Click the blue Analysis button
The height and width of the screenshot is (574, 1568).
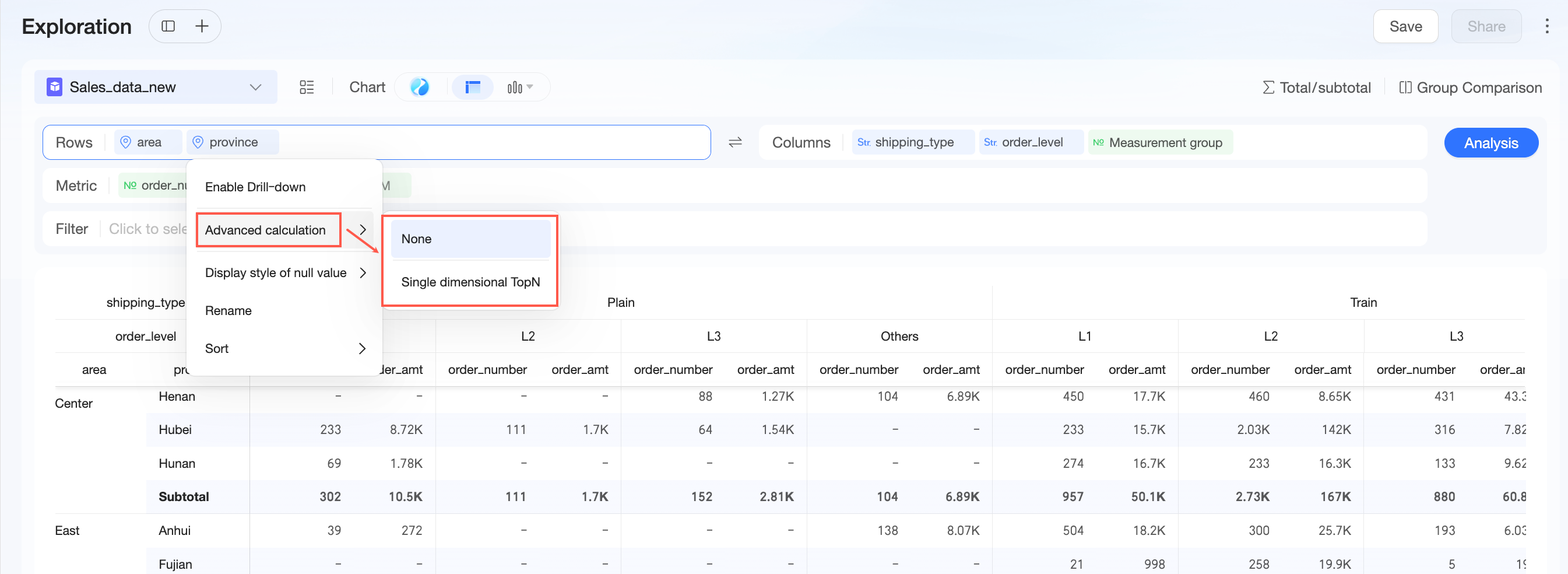tap(1490, 142)
